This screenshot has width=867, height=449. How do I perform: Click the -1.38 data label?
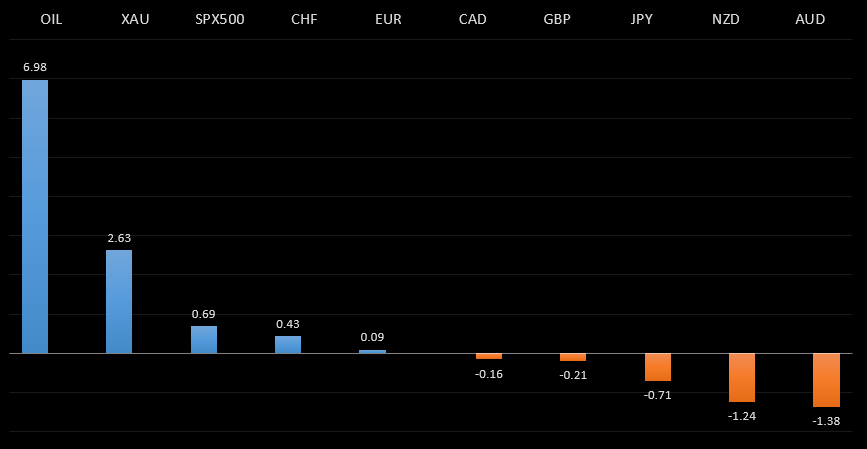pyautogui.click(x=826, y=421)
